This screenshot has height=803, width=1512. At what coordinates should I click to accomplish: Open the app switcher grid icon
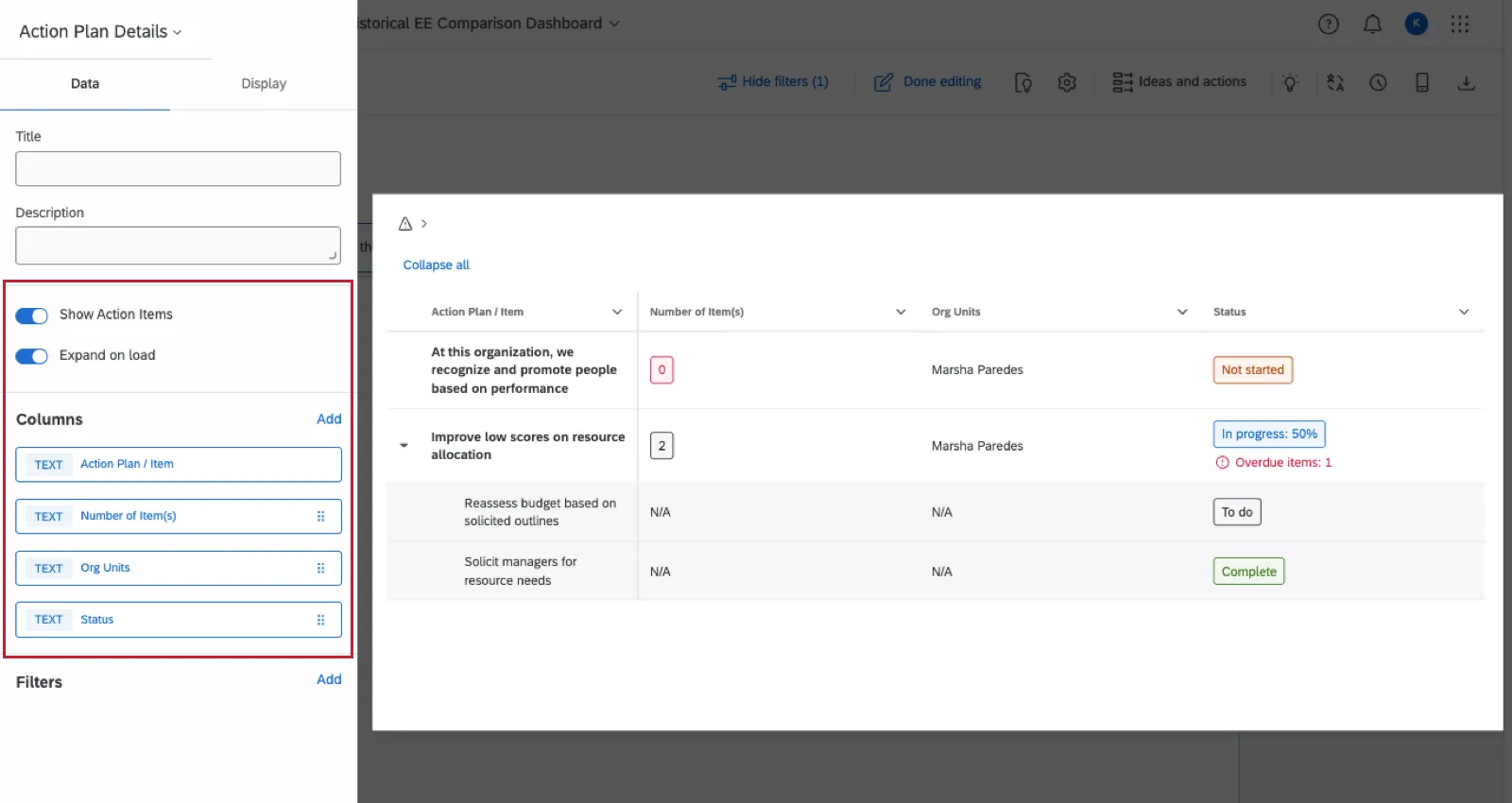point(1460,24)
